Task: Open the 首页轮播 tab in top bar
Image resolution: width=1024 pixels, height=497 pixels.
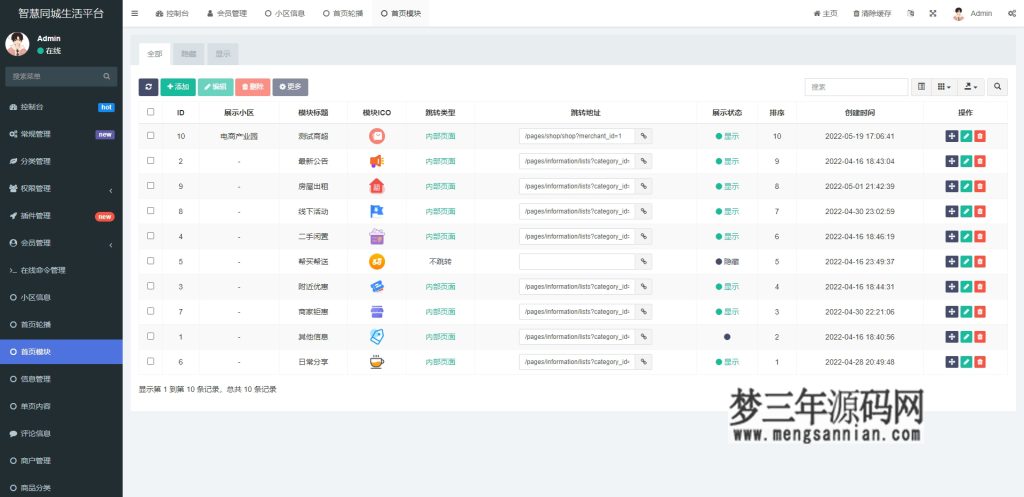Action: pyautogui.click(x=343, y=13)
